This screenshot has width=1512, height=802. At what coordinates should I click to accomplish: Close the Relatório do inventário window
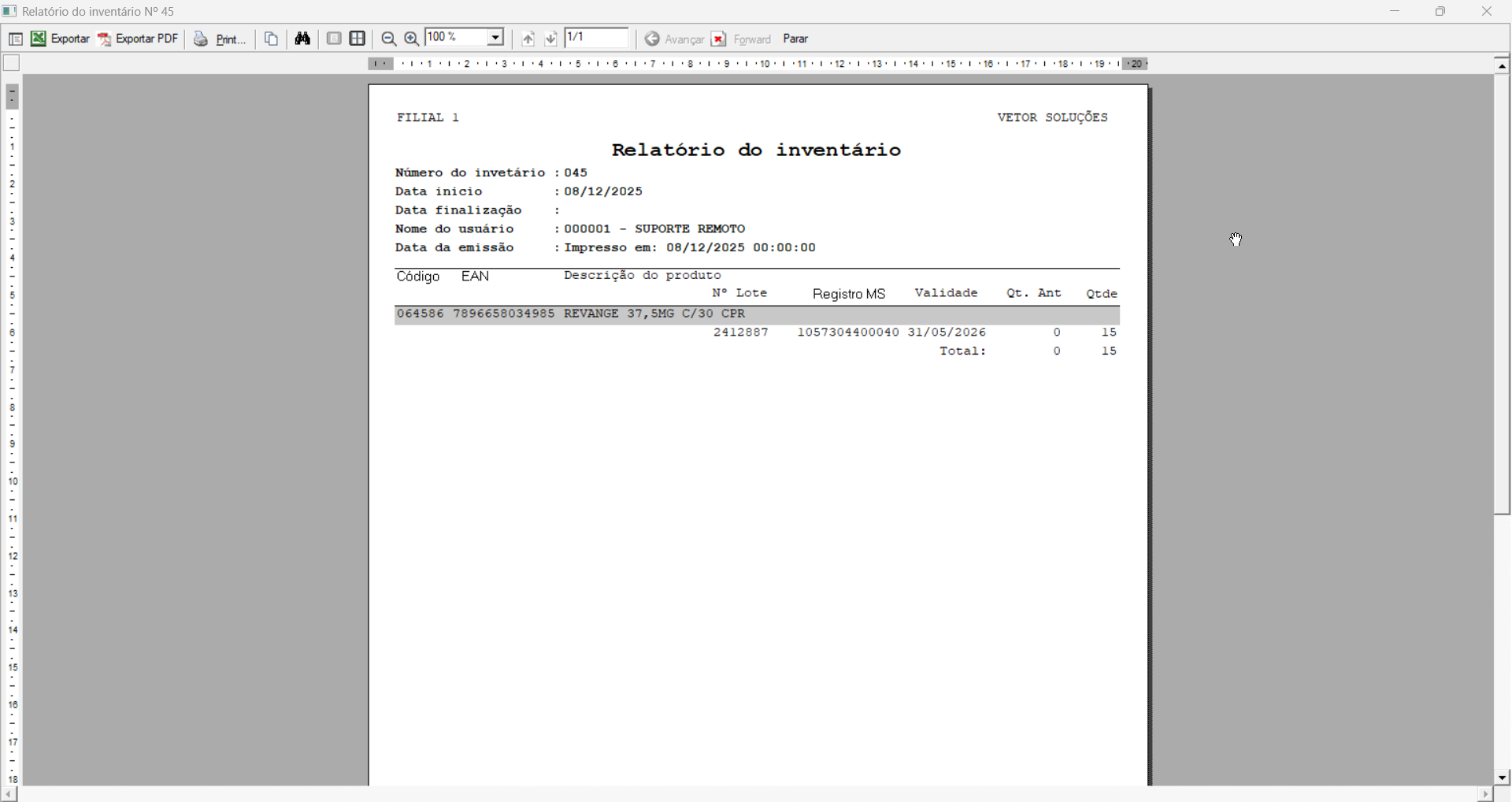click(1488, 12)
